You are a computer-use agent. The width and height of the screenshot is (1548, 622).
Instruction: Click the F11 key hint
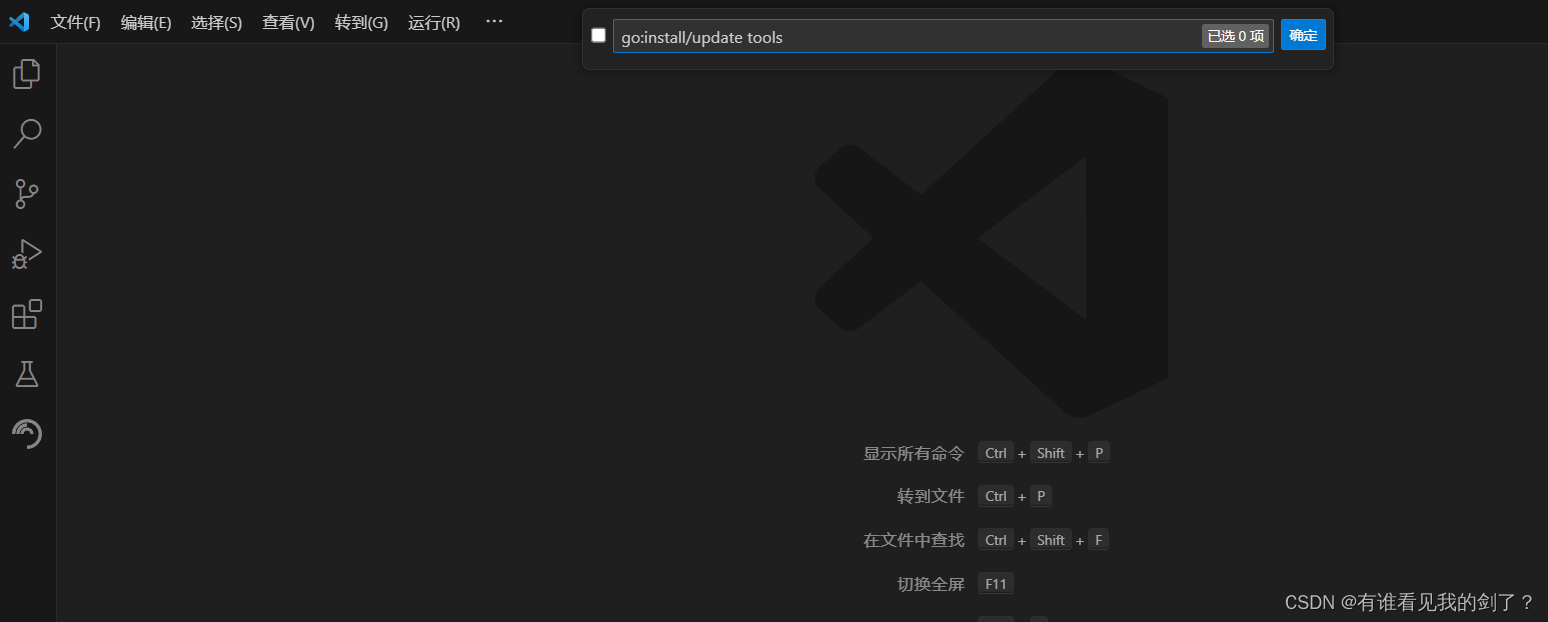tap(995, 584)
